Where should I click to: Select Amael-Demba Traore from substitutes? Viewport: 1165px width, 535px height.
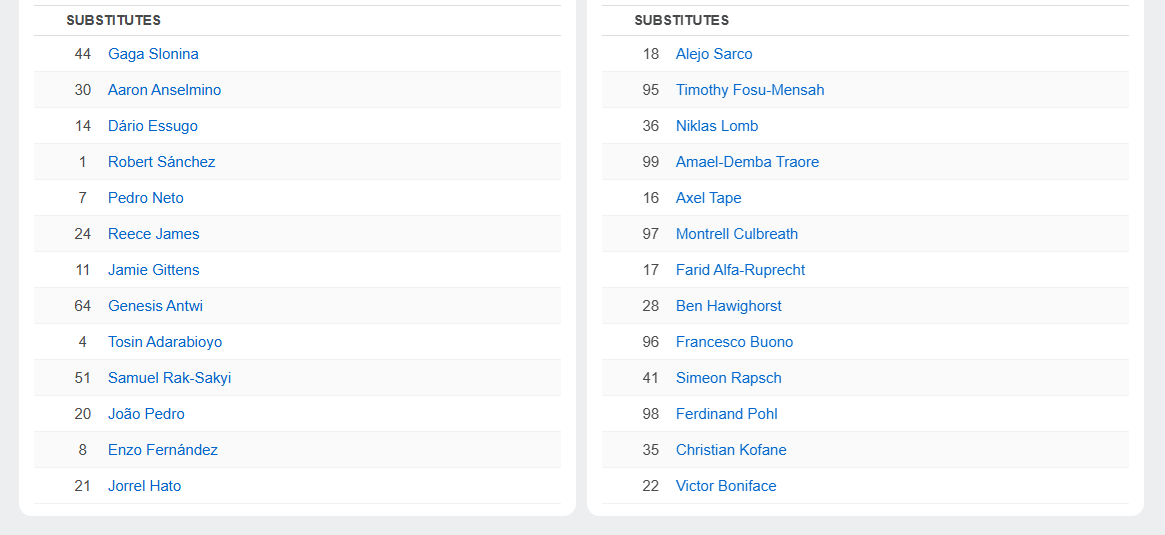point(747,162)
